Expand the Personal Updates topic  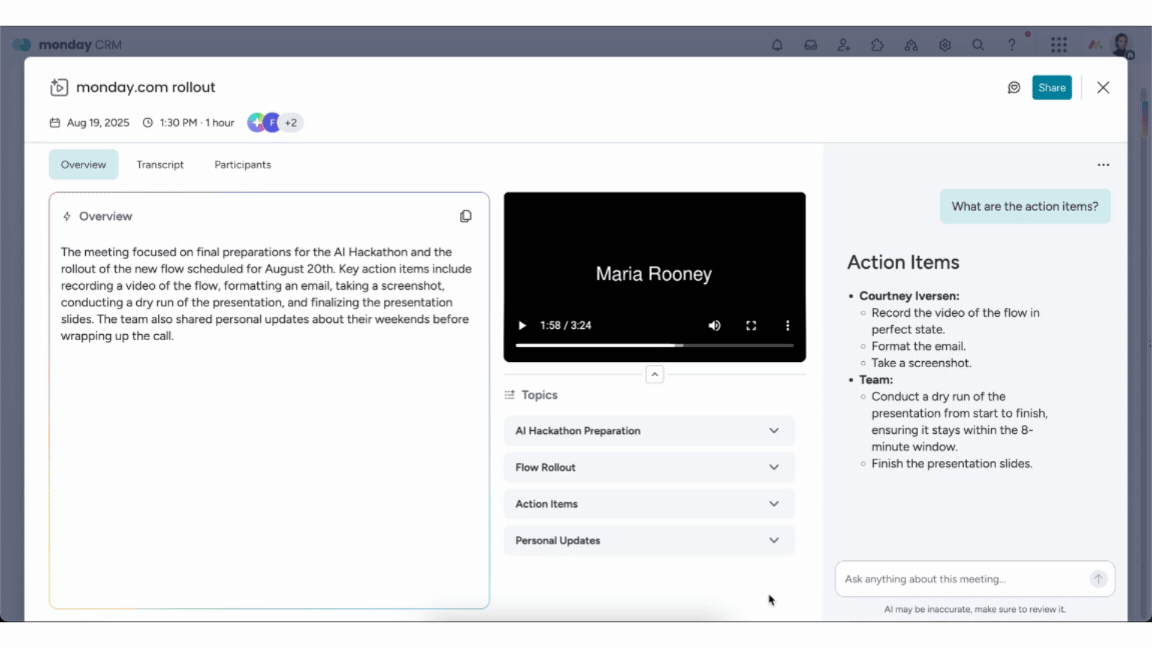649,541
